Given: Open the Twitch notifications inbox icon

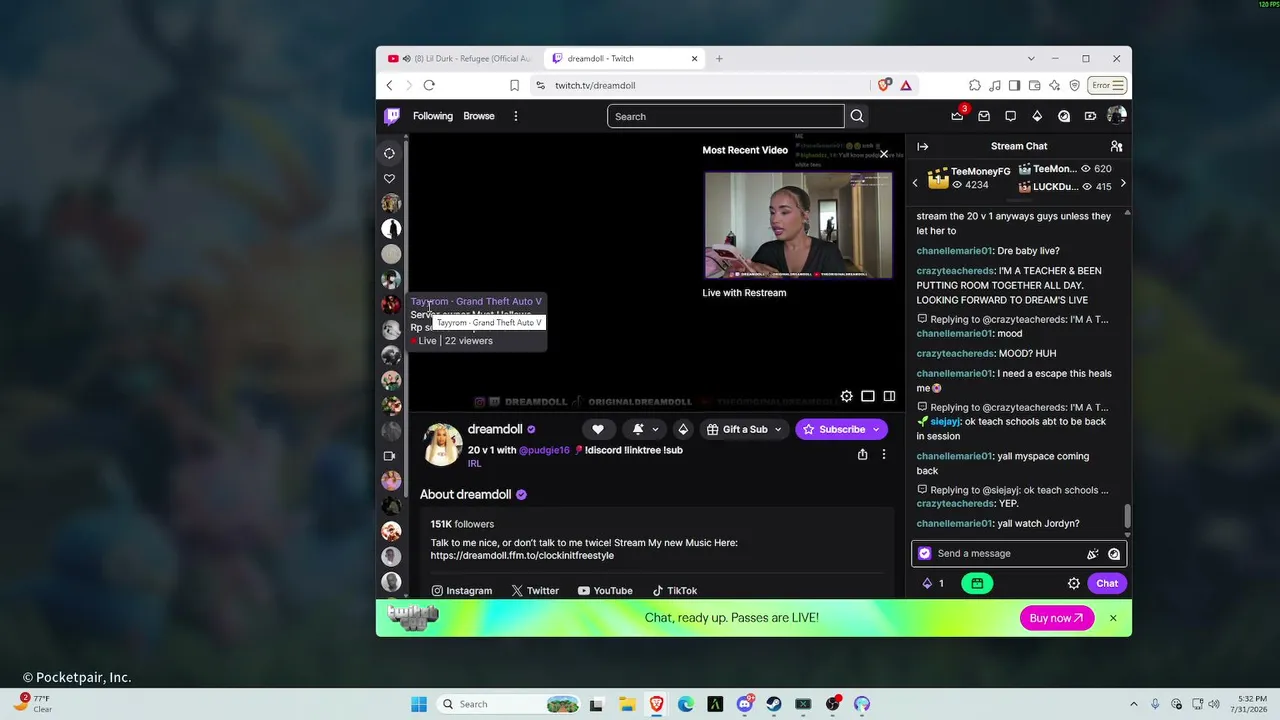Looking at the screenshot, I should point(984,116).
